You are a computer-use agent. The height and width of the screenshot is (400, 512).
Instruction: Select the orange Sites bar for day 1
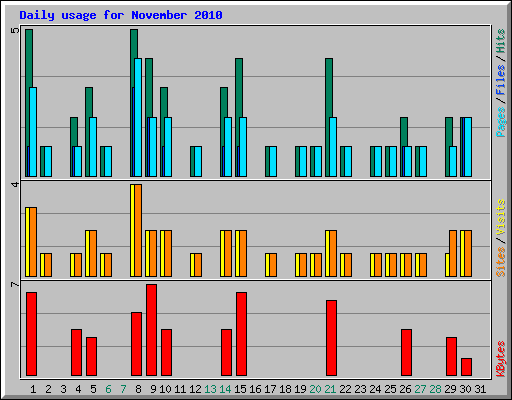(33, 242)
